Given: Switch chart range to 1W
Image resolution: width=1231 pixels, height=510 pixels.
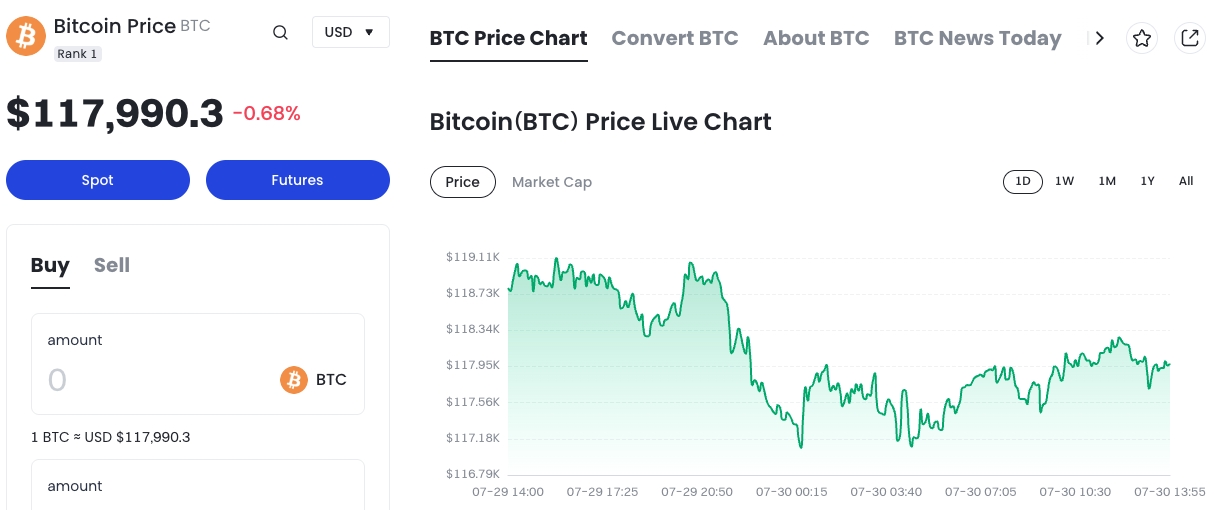Looking at the screenshot, I should pyautogui.click(x=1064, y=181).
